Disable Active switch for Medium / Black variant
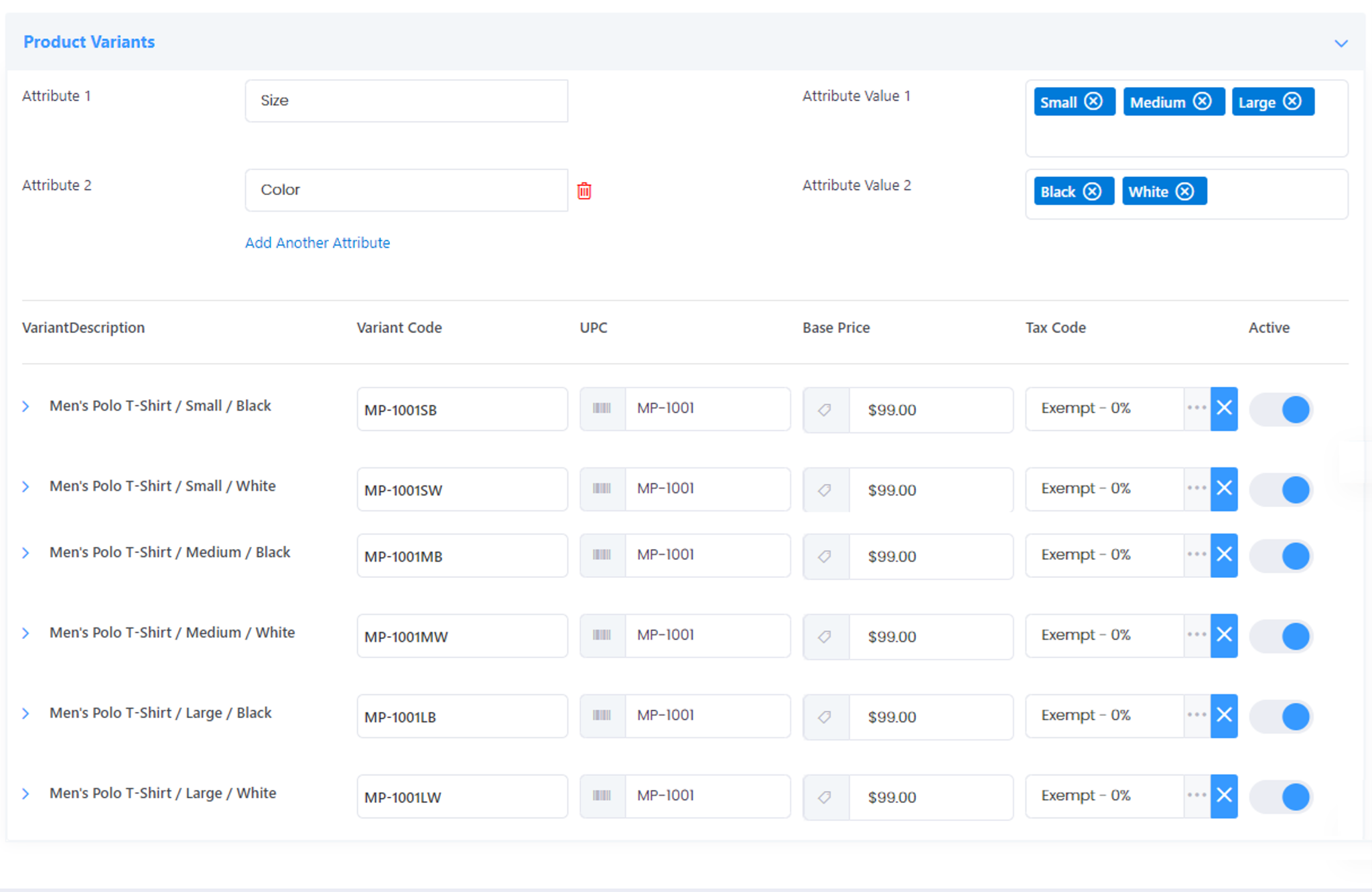Image resolution: width=1372 pixels, height=892 pixels. (x=1281, y=556)
